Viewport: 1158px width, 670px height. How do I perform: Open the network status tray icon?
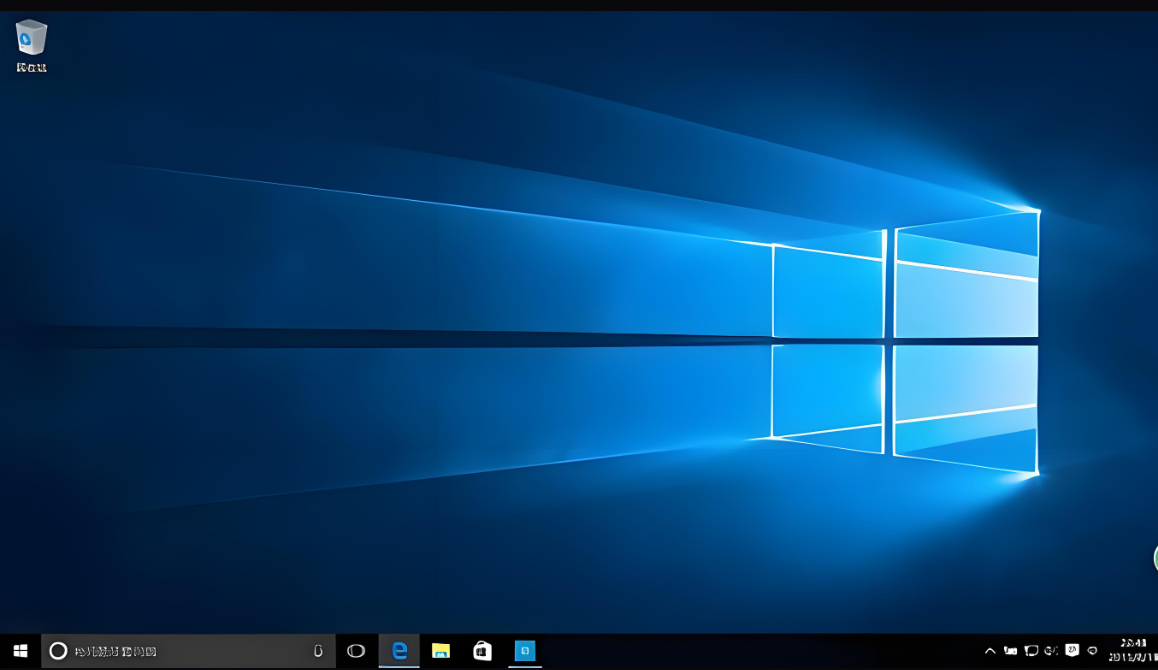[1031, 651]
